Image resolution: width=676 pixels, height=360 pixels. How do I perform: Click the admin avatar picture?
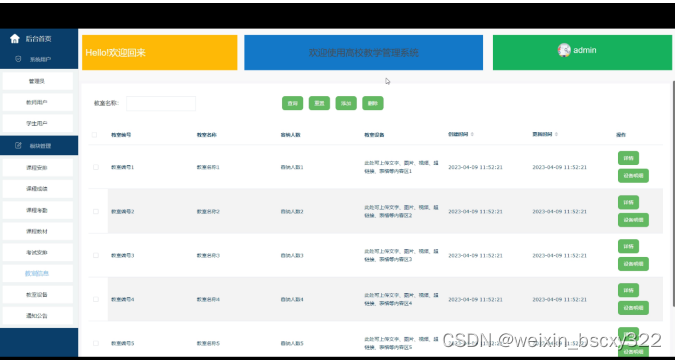click(564, 50)
